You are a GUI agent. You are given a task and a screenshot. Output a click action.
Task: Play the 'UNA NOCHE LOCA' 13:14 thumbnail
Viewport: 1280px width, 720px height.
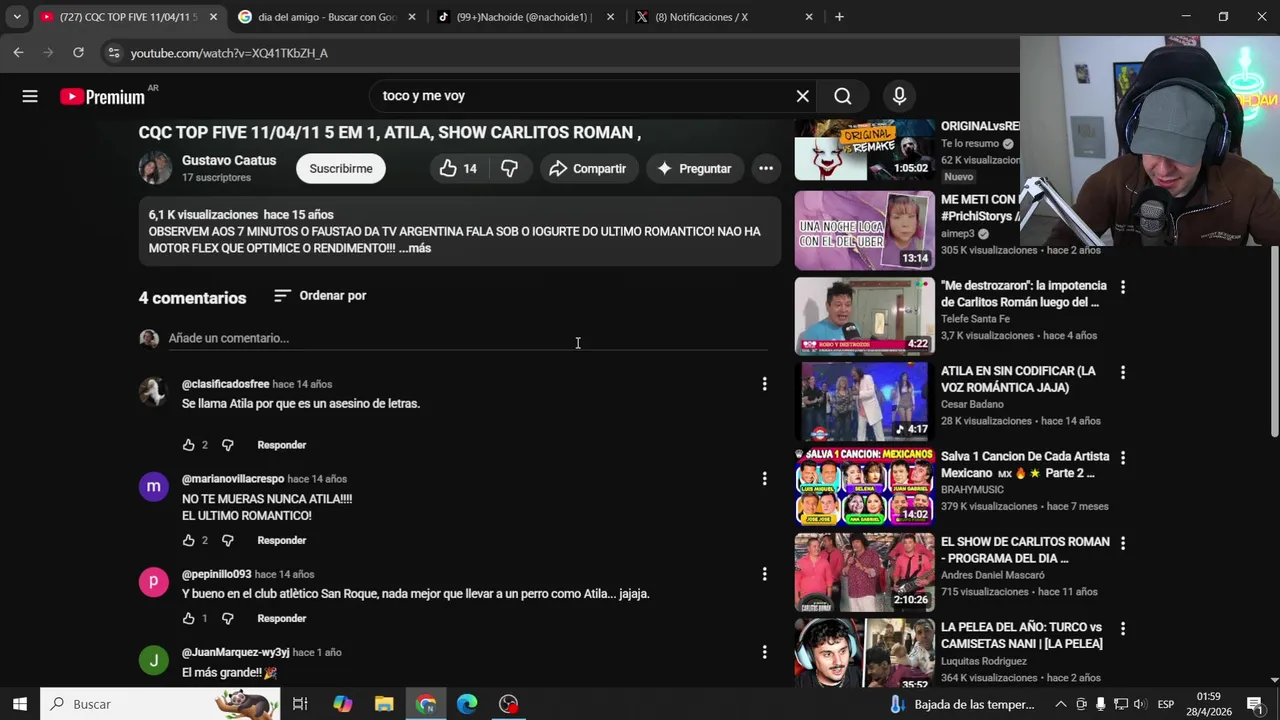(865, 231)
